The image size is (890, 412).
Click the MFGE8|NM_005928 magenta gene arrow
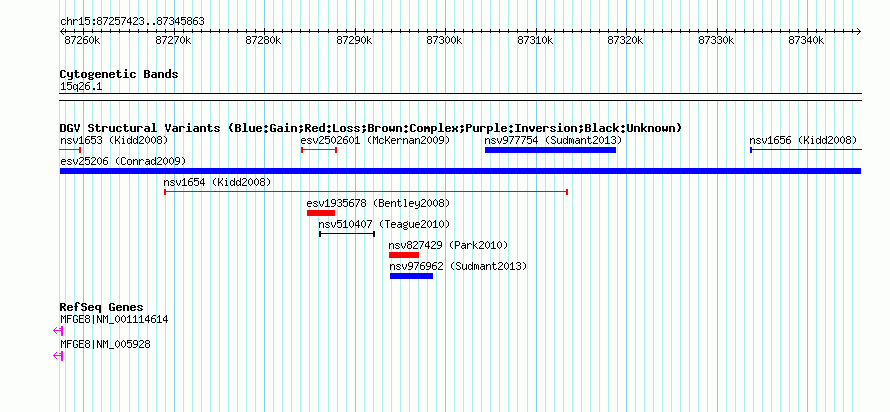point(58,356)
